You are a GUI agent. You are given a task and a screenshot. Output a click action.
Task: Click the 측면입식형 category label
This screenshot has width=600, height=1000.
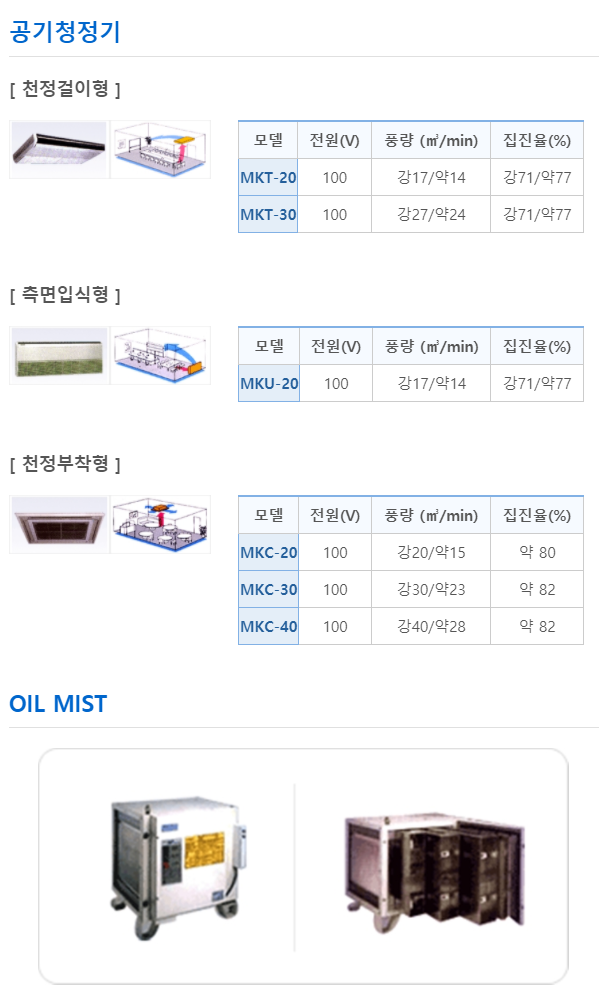(65, 295)
